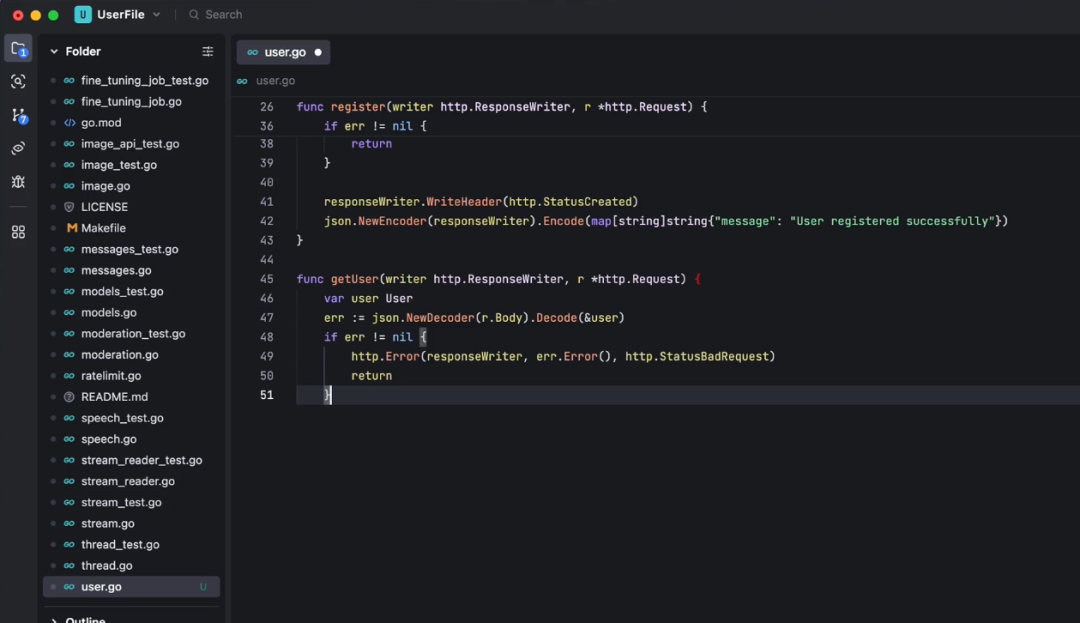Viewport: 1080px width, 623px height.
Task: Click the Folder panel filter settings icon
Action: click(x=208, y=52)
